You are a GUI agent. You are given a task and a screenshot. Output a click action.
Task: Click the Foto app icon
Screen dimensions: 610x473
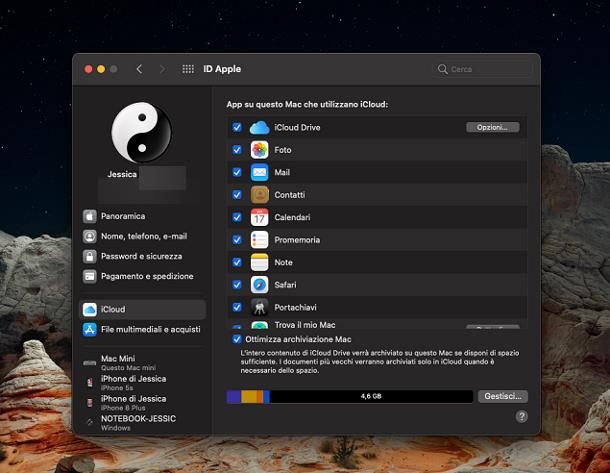coord(259,150)
